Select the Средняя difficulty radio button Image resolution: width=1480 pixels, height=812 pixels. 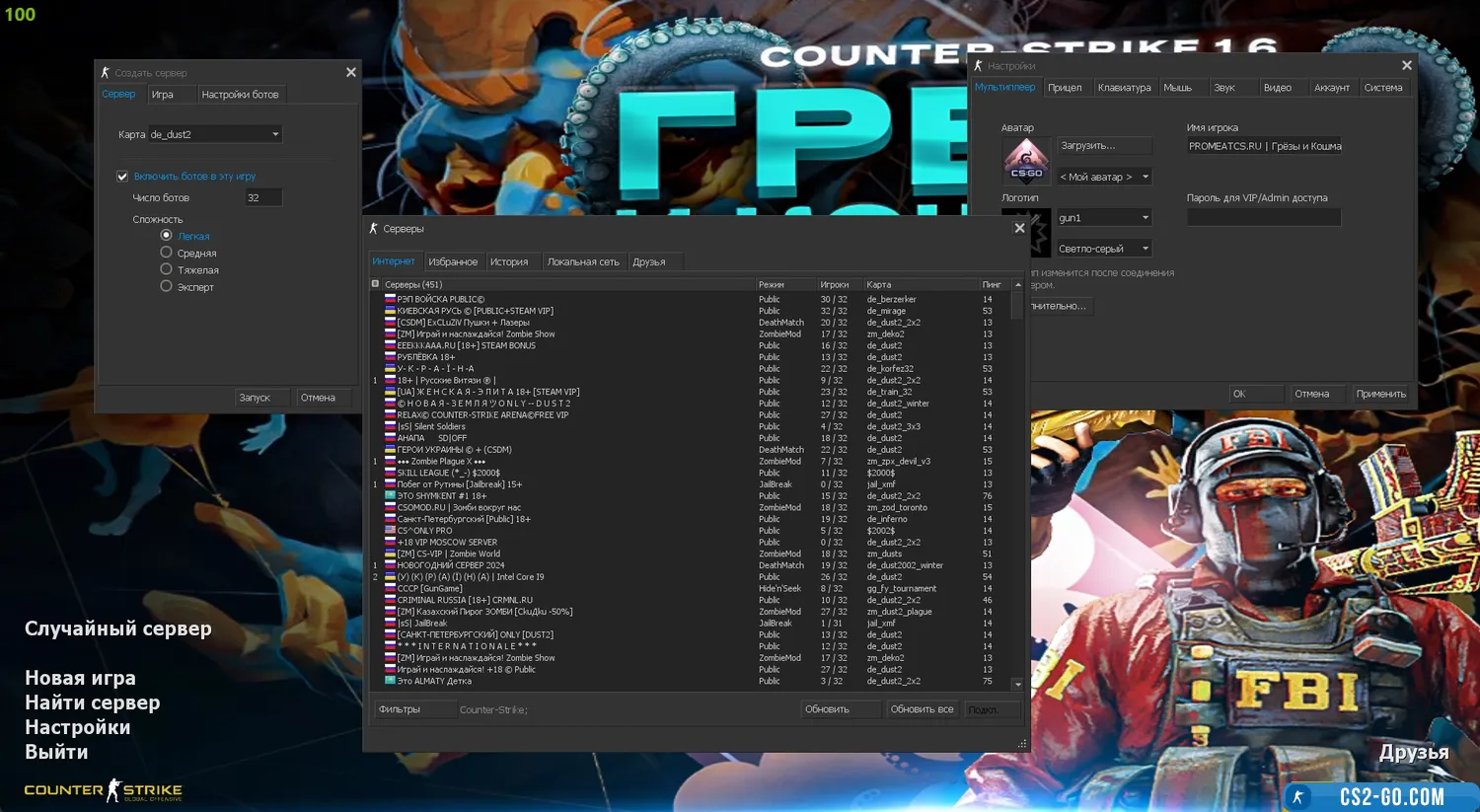click(x=166, y=253)
